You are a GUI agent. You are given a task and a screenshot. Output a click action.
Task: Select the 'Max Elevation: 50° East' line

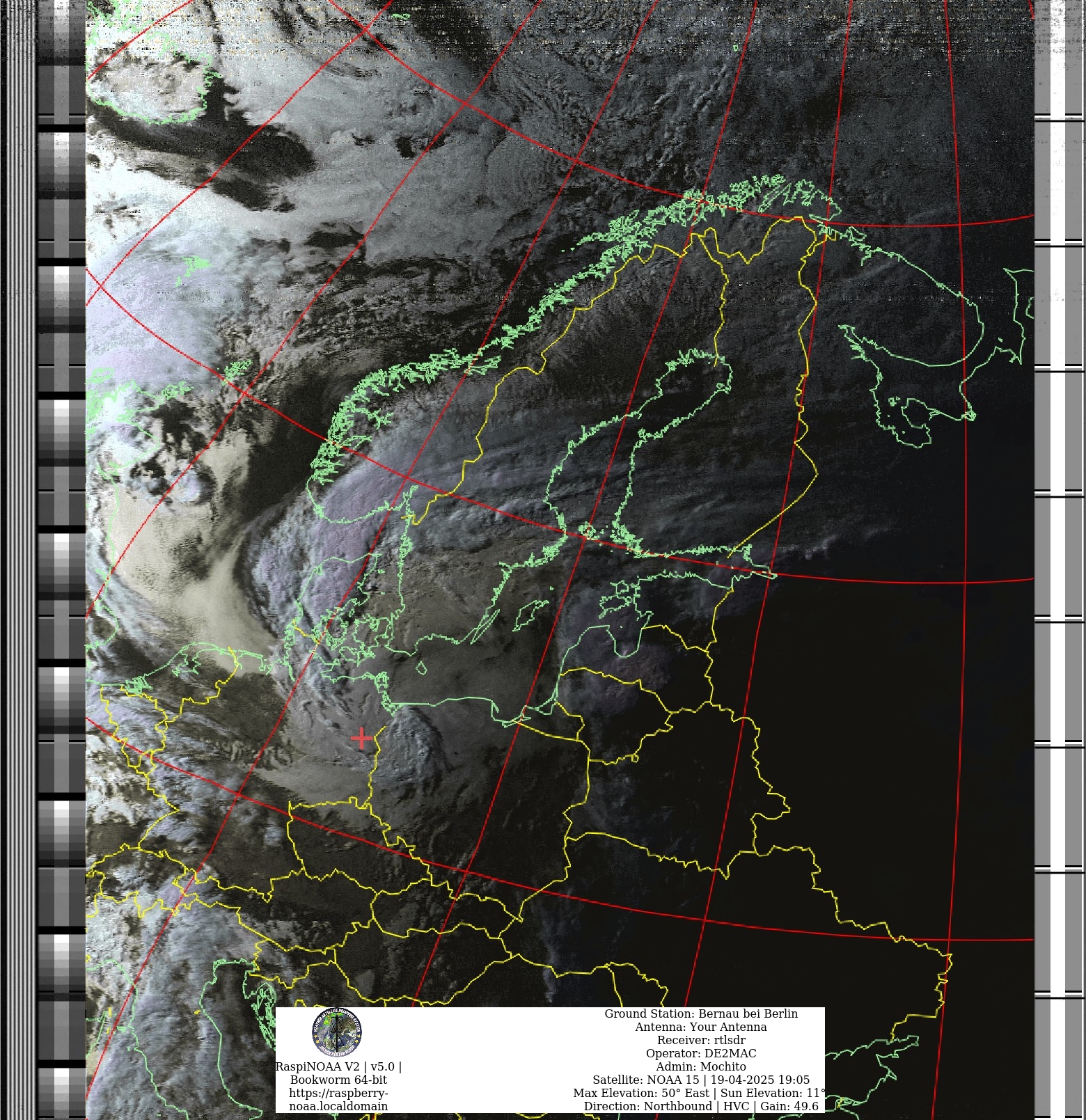pyautogui.click(x=700, y=1093)
